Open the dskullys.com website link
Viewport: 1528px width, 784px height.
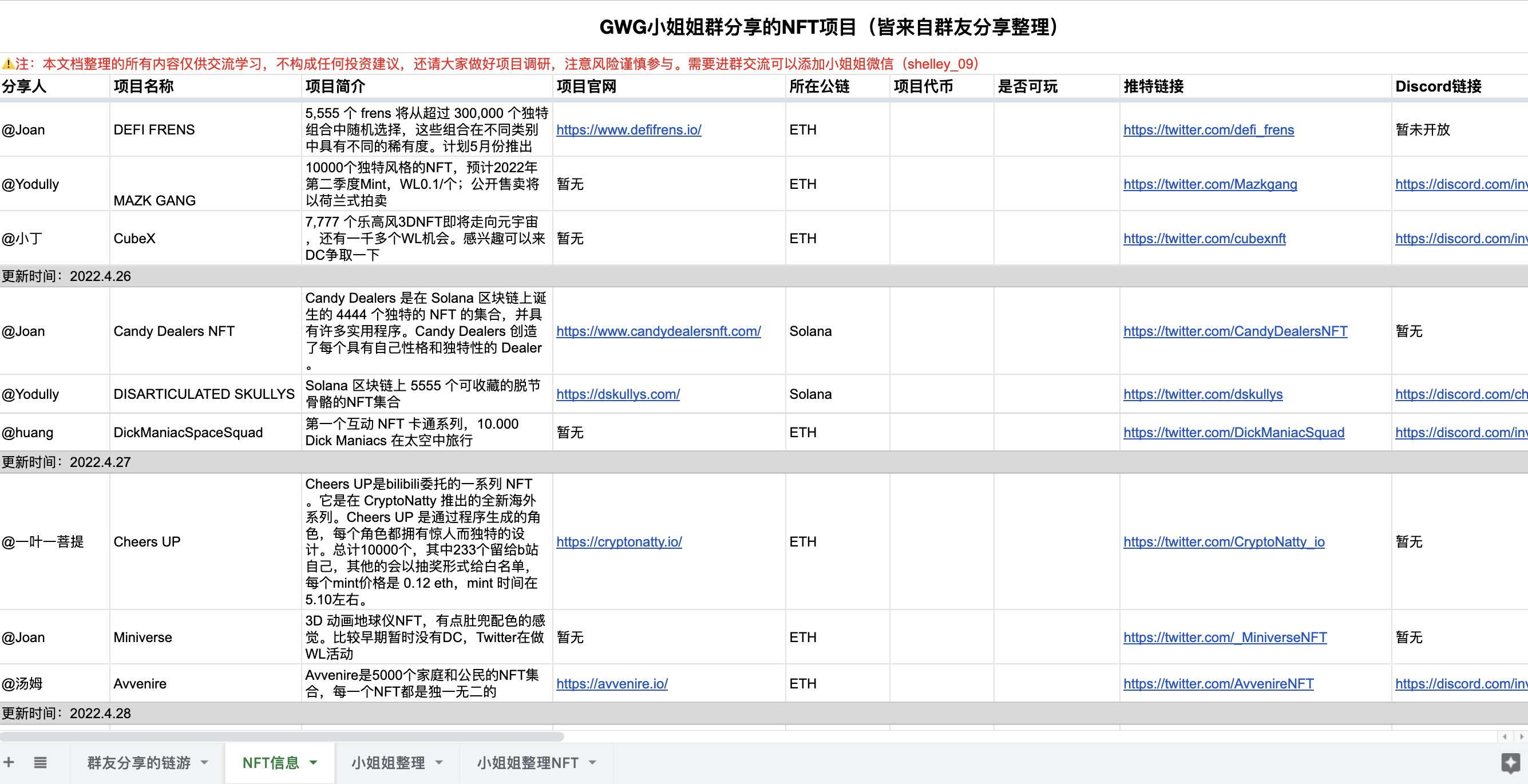pyautogui.click(x=618, y=394)
